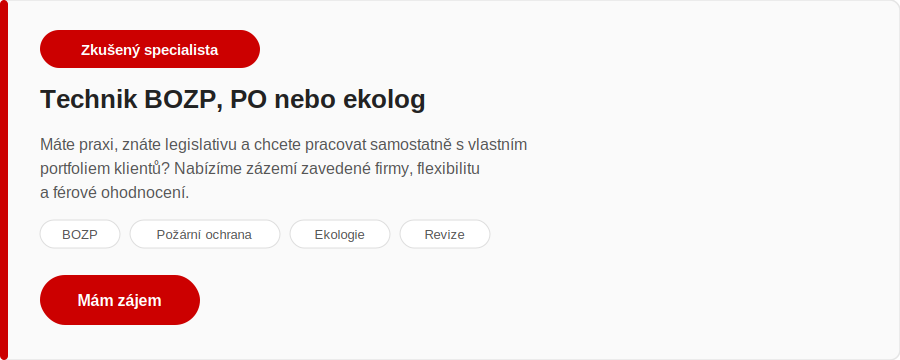Screen dimensions: 900x360
Task: Click the word Technik in the heading
Action: (88, 99)
